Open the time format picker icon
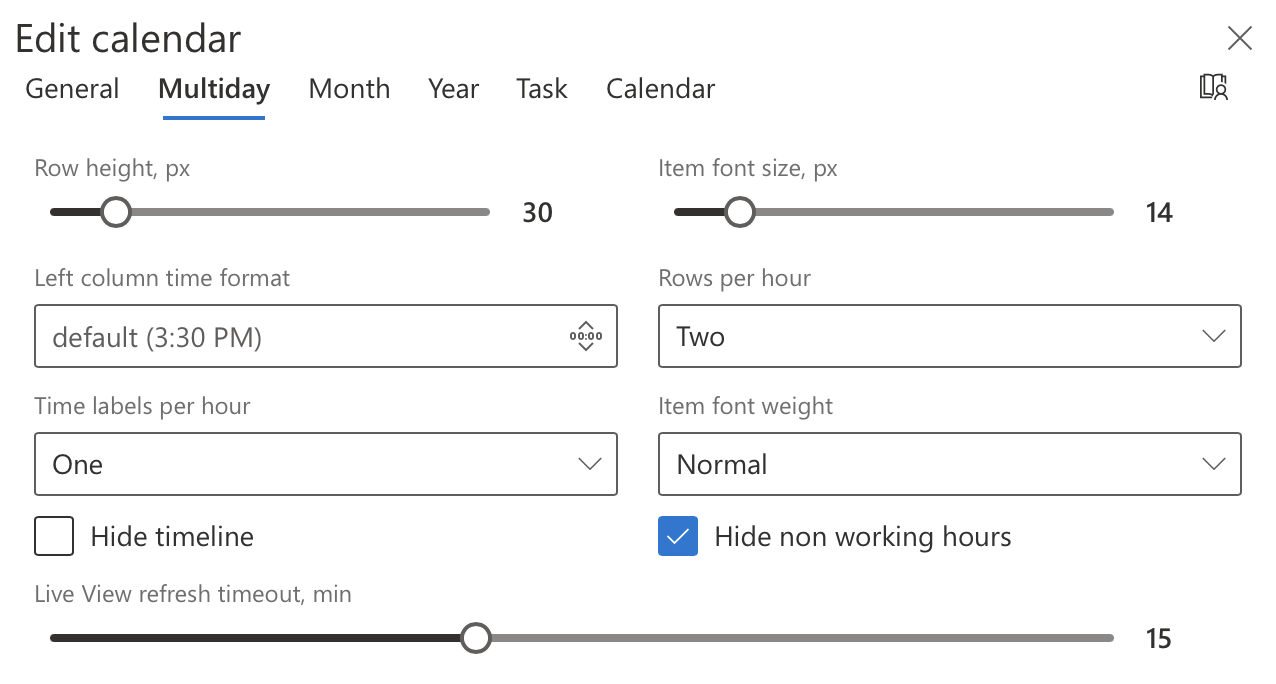This screenshot has height=684, width=1276. (585, 337)
